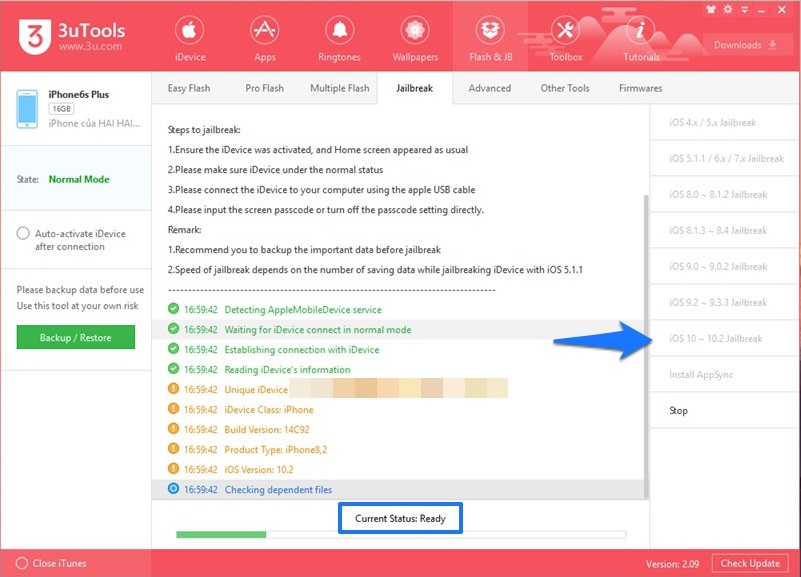The width and height of the screenshot is (801, 577).
Task: Click the warning icon beside Build Version: 14C92
Action: click(173, 428)
